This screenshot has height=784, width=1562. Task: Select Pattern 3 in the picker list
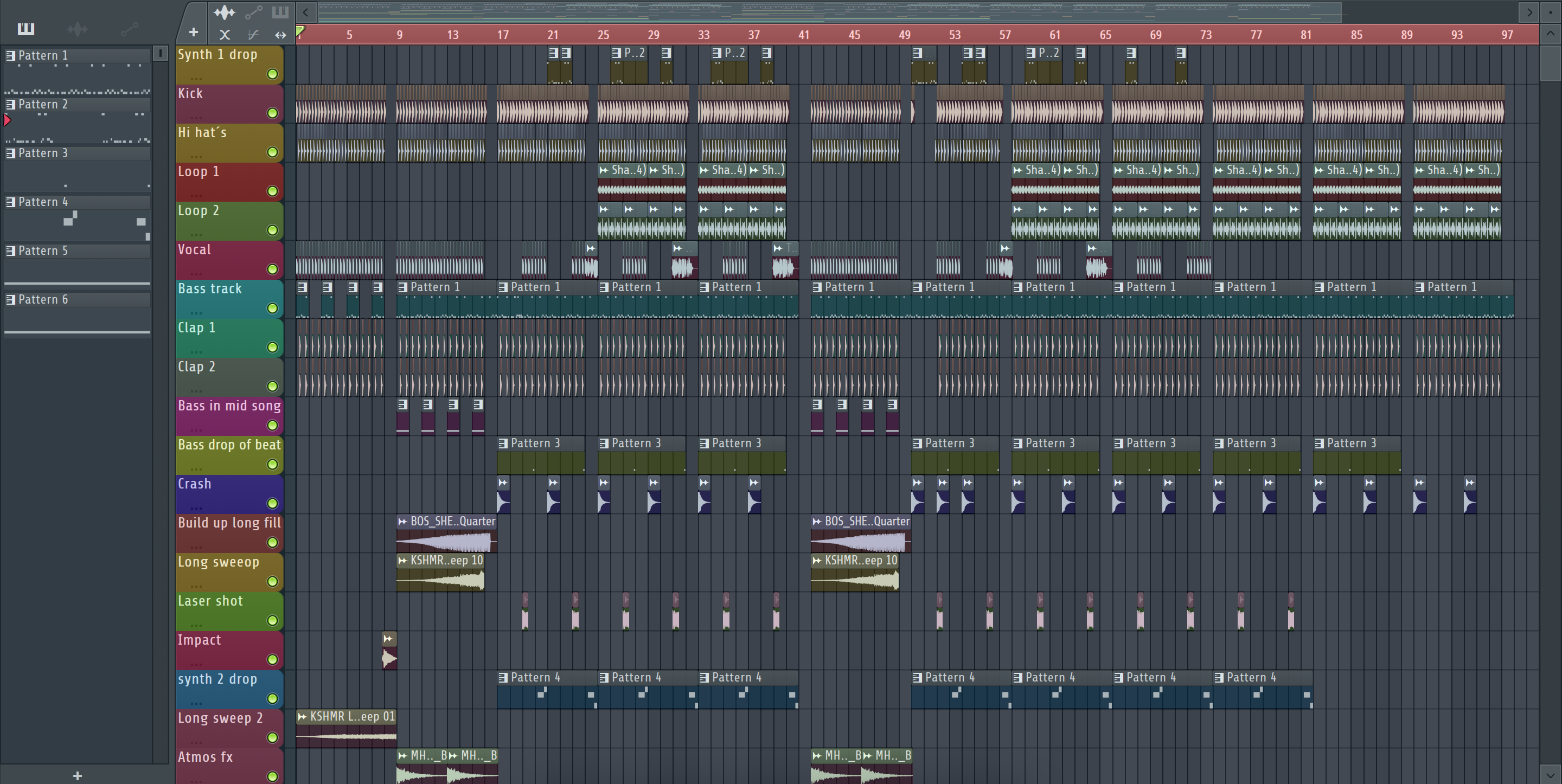[42, 153]
